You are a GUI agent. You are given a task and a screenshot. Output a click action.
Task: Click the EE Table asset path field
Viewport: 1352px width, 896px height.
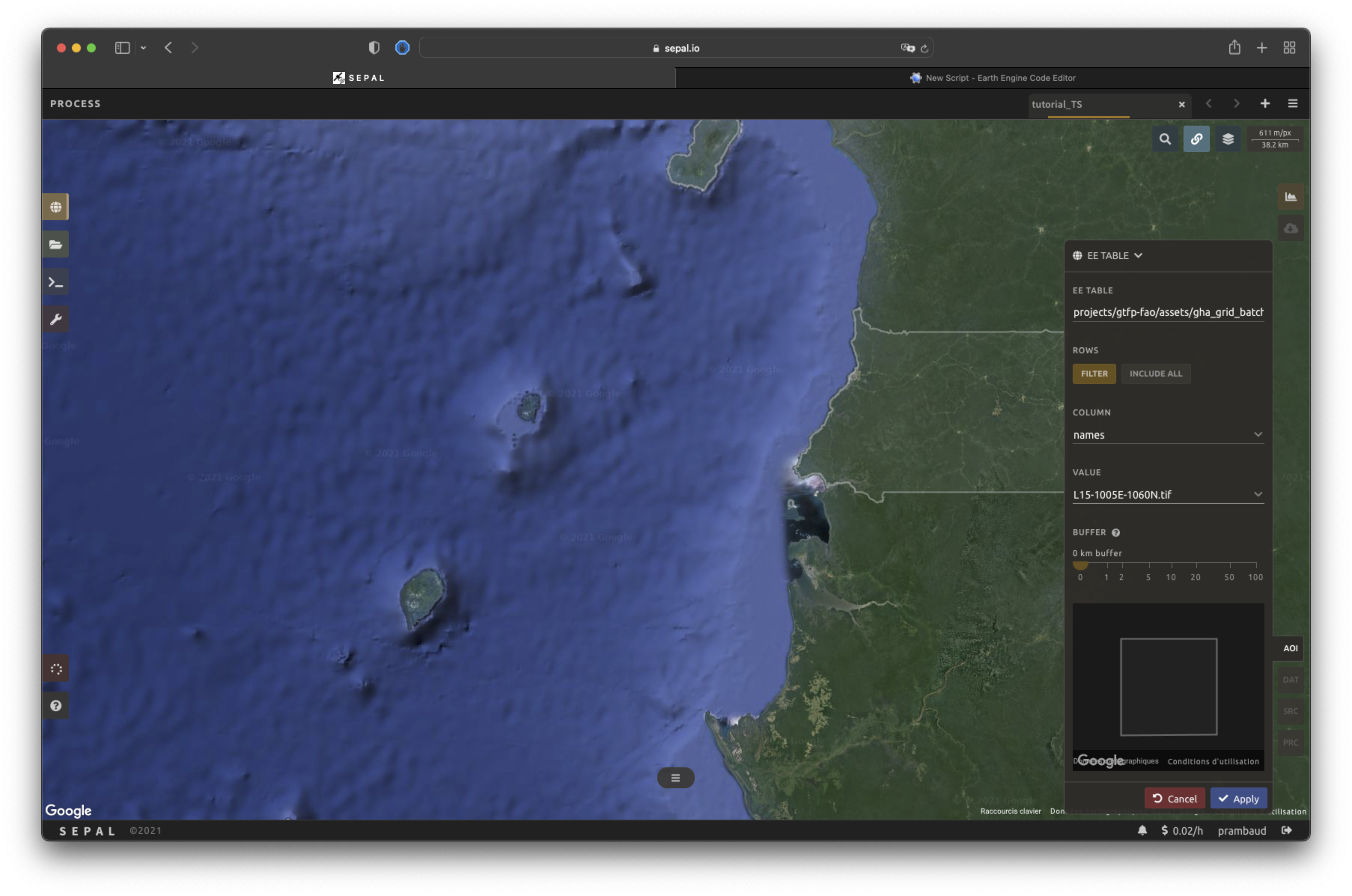point(1167,312)
